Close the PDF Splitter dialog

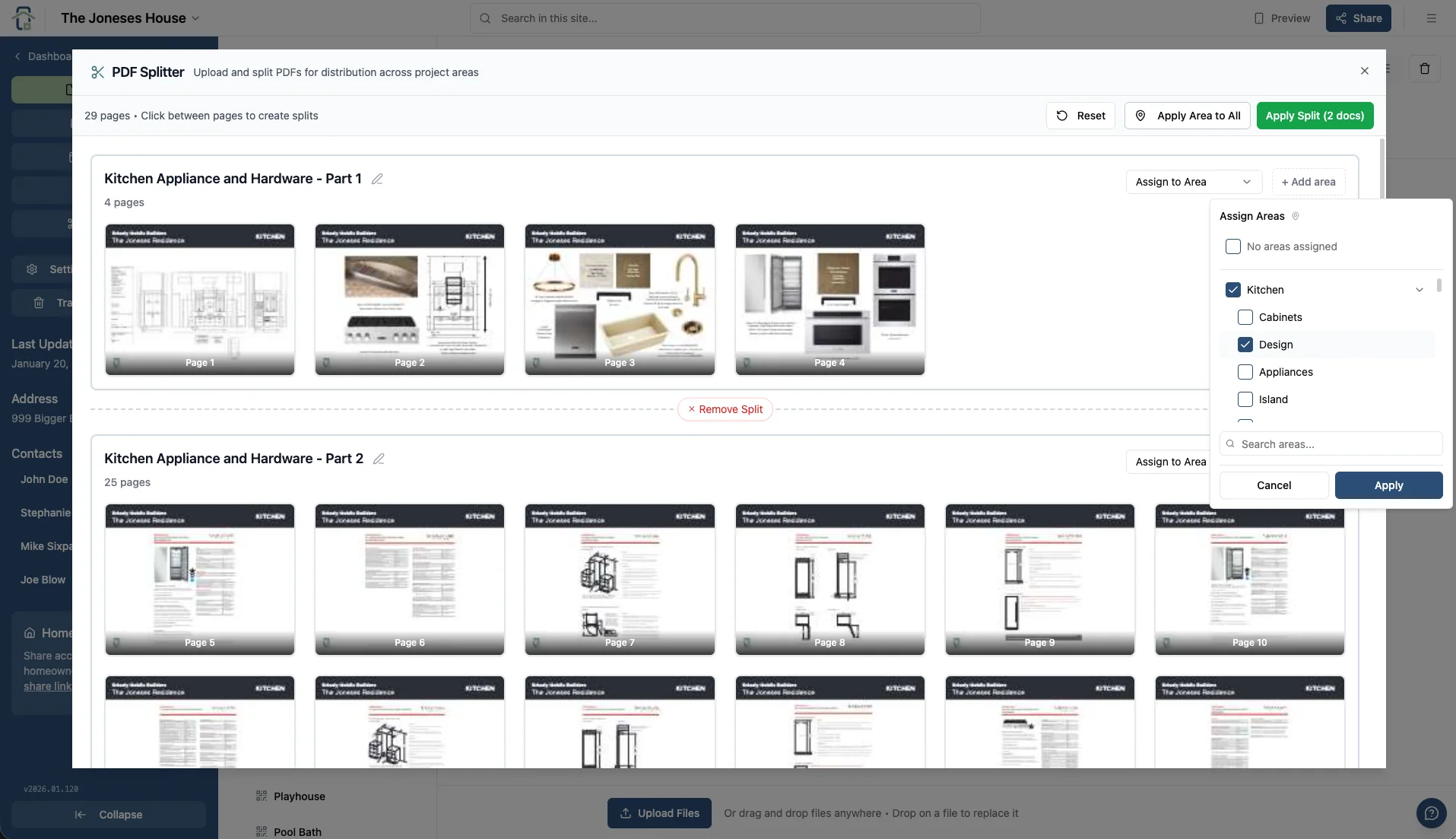pyautogui.click(x=1364, y=71)
